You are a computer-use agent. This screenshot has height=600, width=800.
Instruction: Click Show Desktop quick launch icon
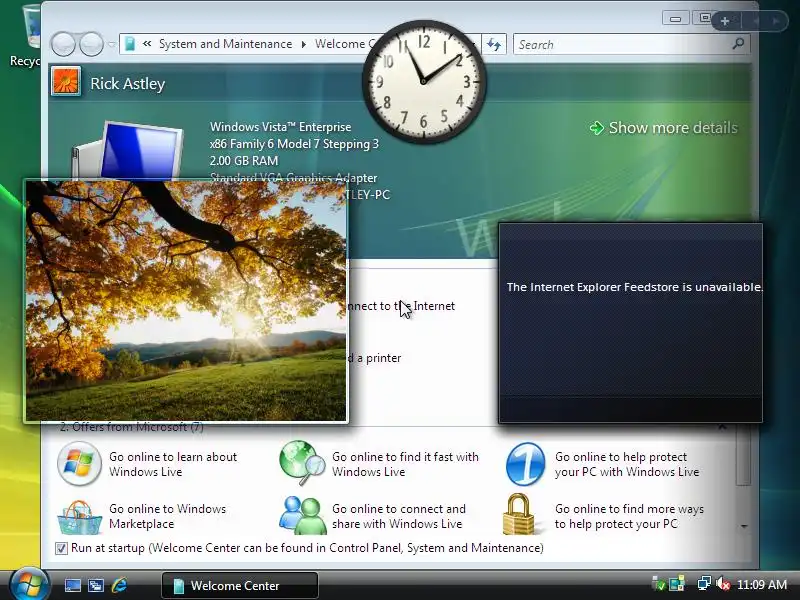point(72,585)
